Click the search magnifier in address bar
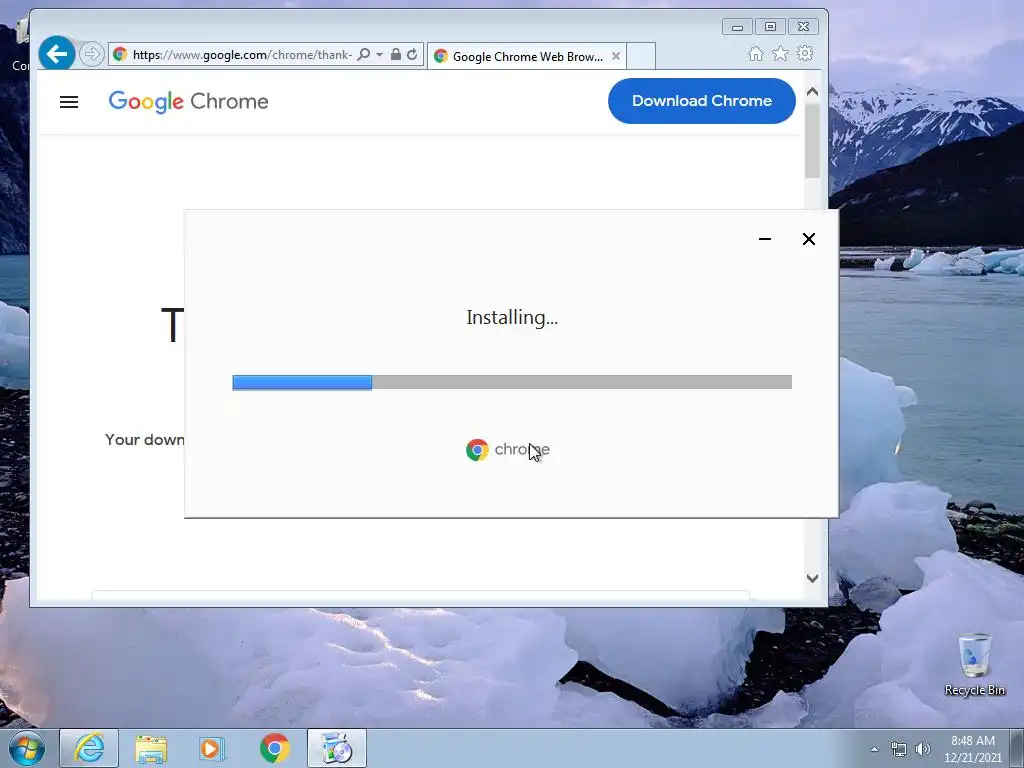Image resolution: width=1024 pixels, height=768 pixels. pyautogui.click(x=364, y=54)
